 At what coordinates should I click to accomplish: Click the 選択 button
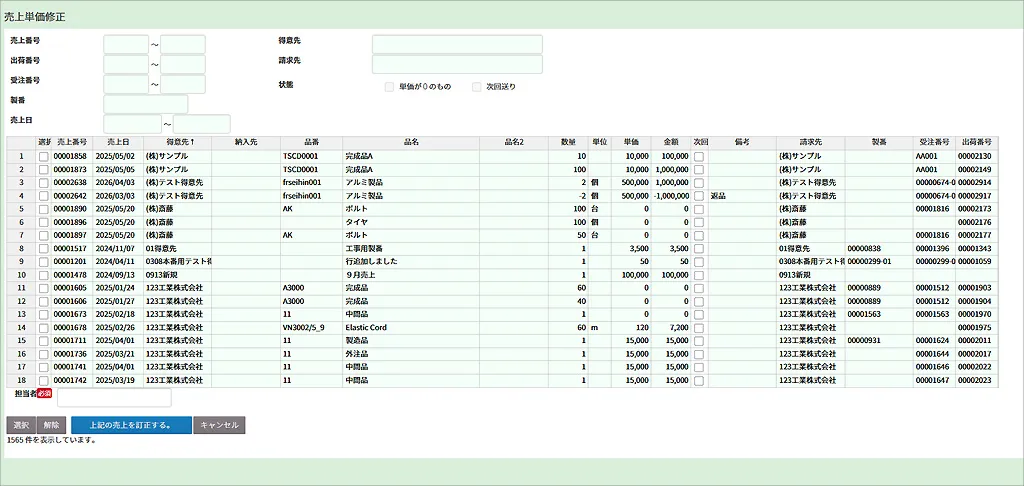click(21, 425)
